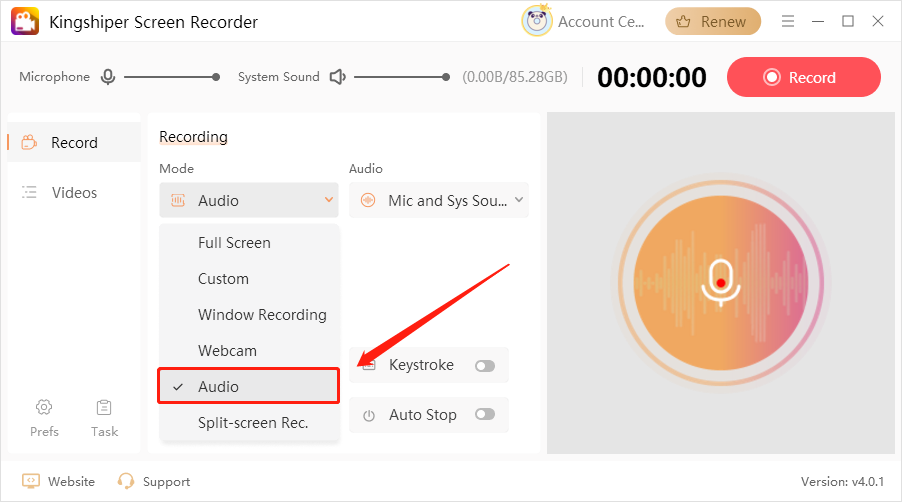The height and width of the screenshot is (502, 902).
Task: Click the Kingshiper app logo icon
Action: [25, 21]
